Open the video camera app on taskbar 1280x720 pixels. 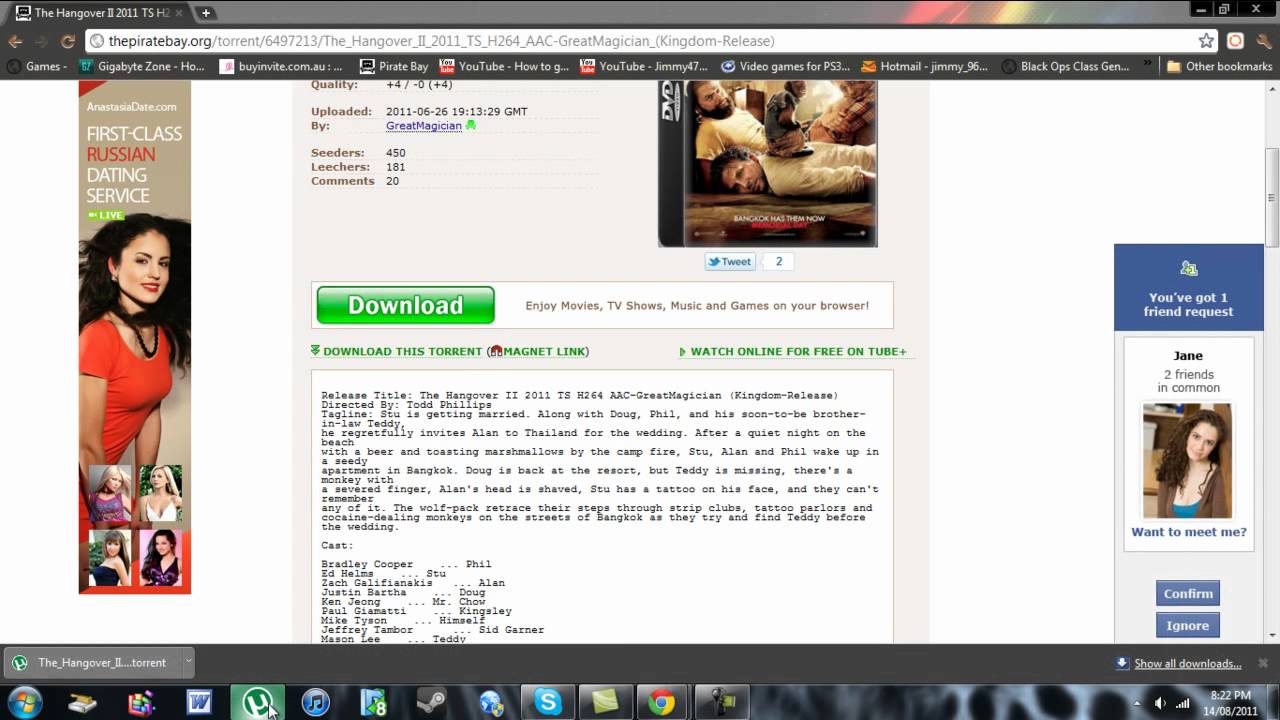pyautogui.click(x=721, y=703)
